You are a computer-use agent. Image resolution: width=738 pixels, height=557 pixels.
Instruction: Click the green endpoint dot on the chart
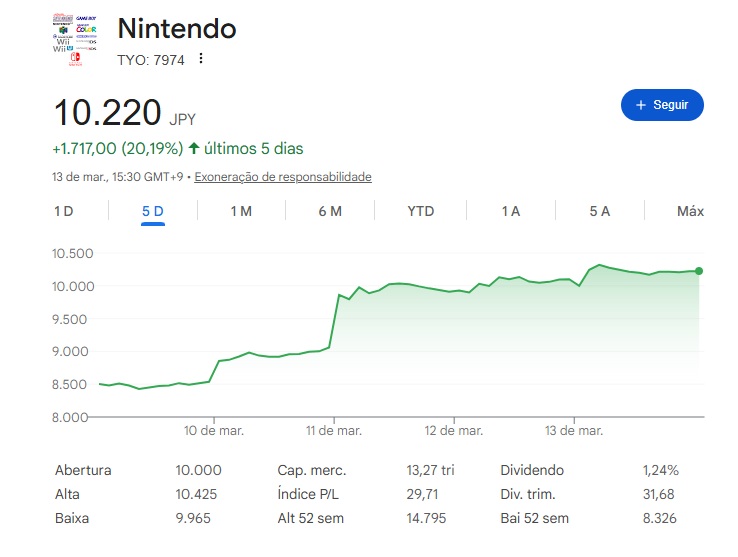click(699, 271)
